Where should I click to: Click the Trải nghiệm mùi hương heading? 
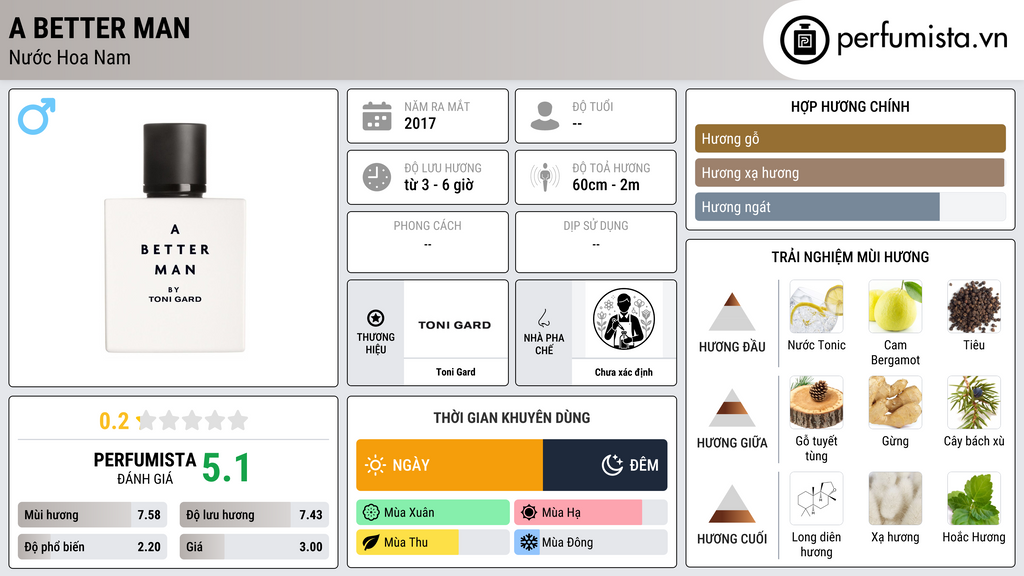point(850,257)
